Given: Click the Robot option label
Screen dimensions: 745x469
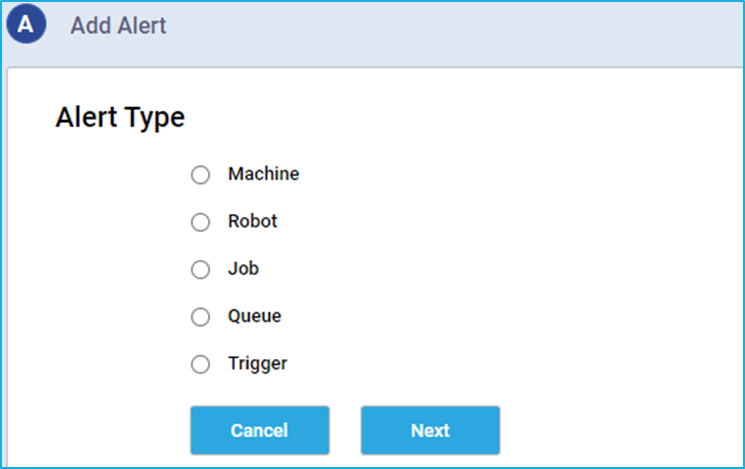Looking at the screenshot, I should point(252,221).
